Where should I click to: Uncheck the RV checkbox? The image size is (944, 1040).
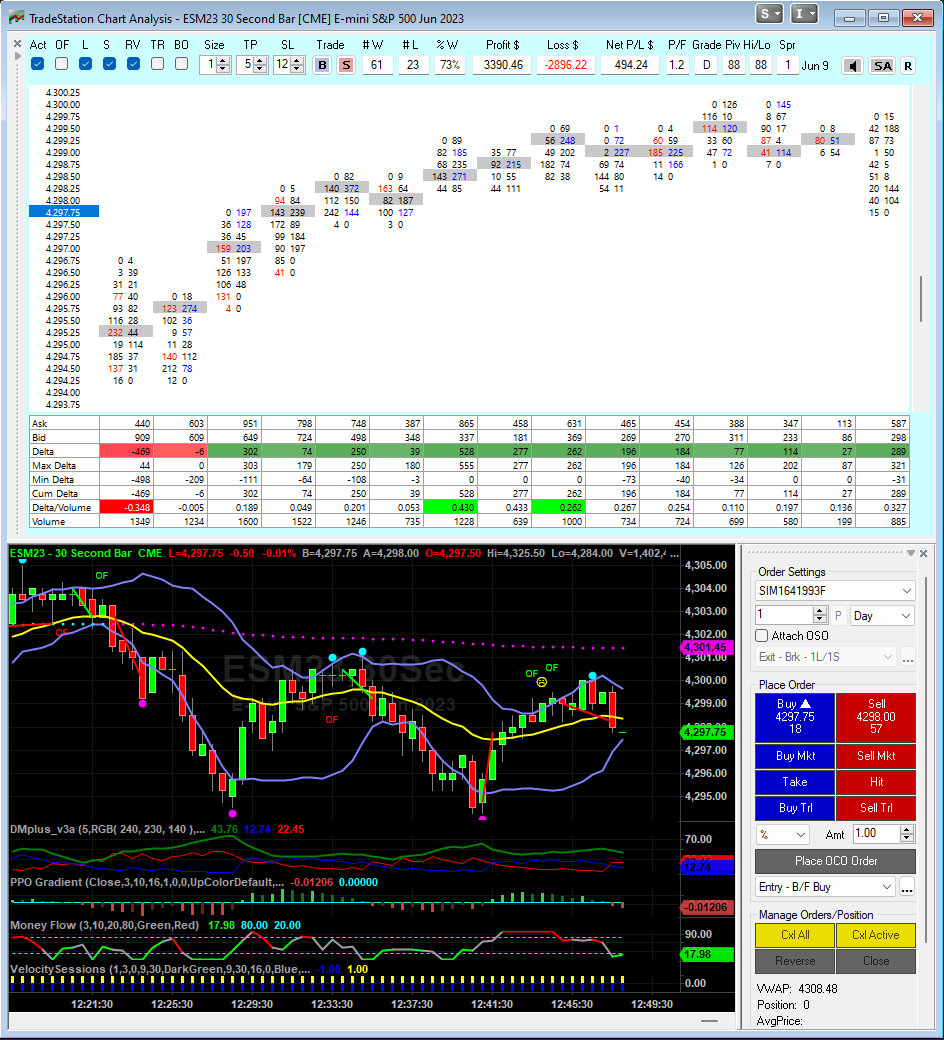tap(133, 64)
